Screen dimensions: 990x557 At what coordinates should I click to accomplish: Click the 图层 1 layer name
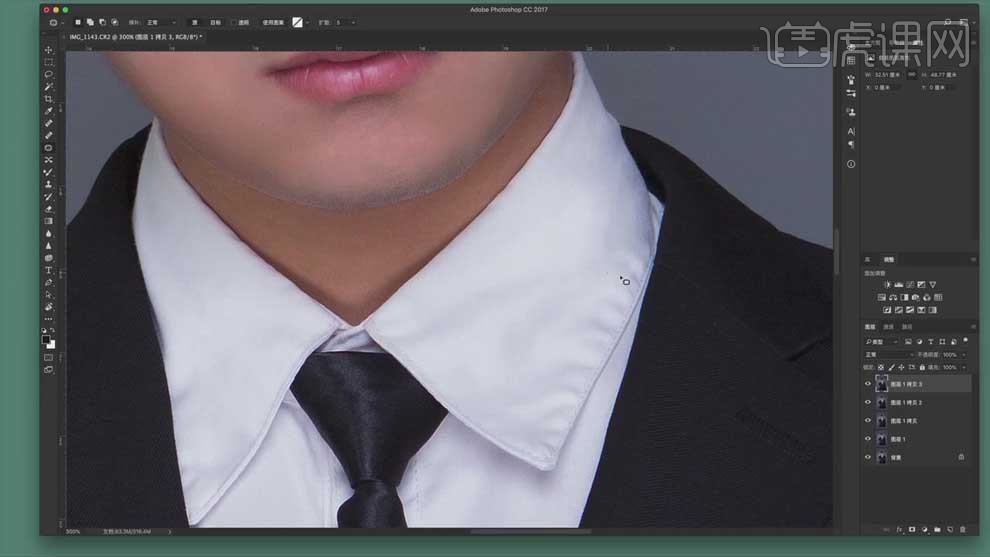pos(898,439)
